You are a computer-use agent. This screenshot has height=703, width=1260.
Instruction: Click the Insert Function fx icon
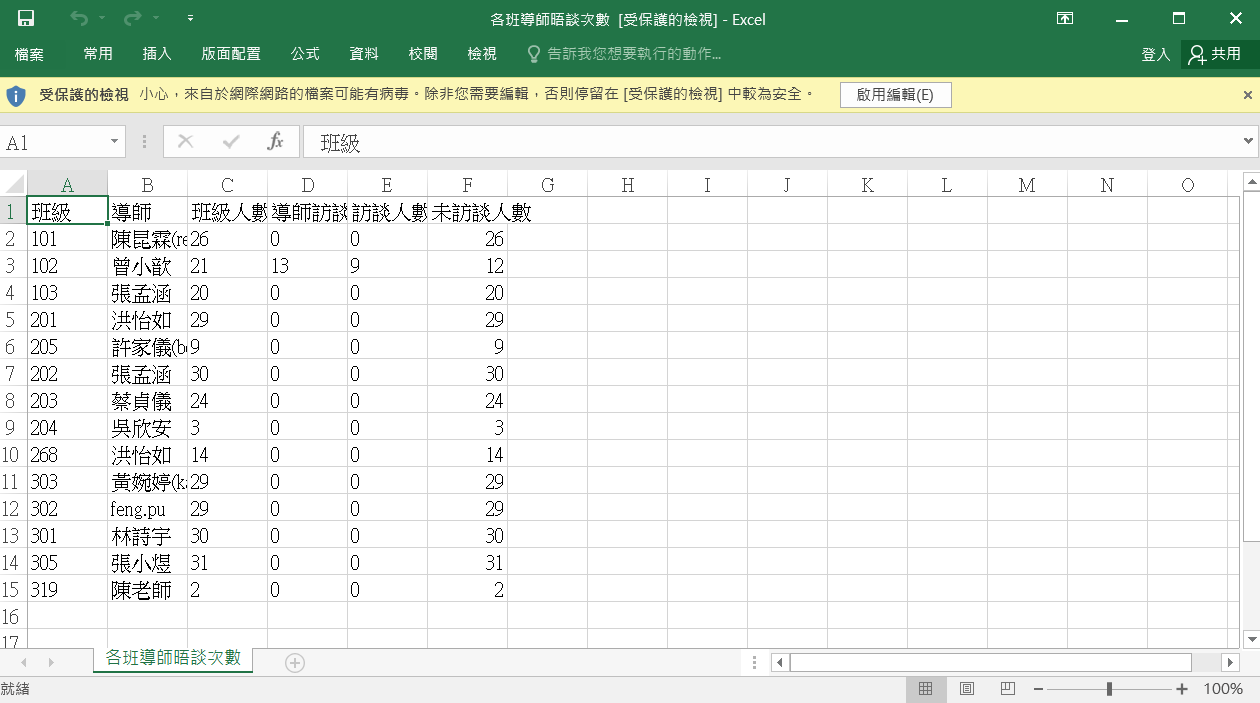click(276, 142)
